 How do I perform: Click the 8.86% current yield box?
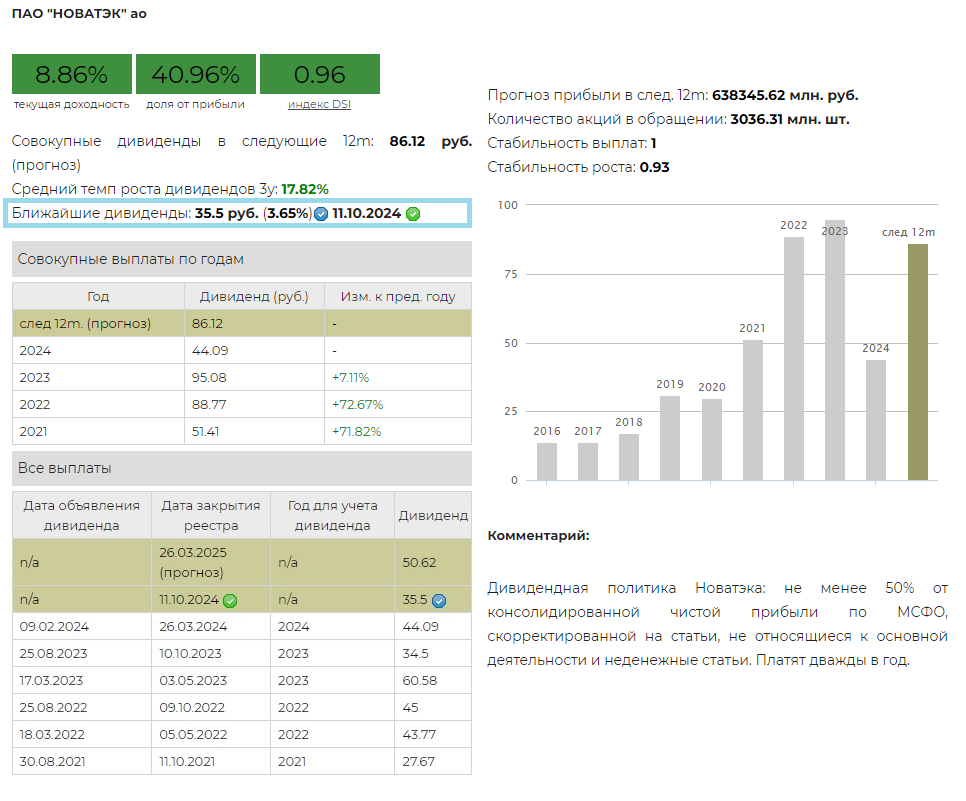71,75
